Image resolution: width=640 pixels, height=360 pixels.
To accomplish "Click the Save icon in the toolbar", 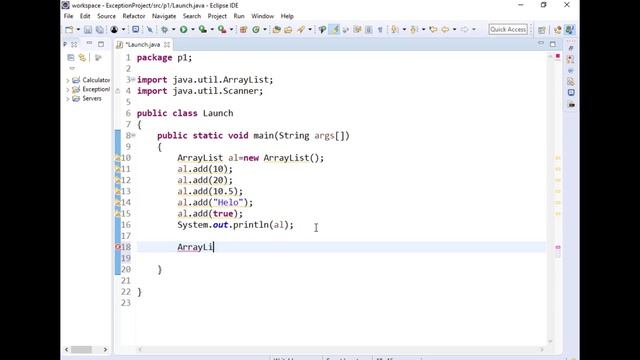I will (x=88, y=29).
